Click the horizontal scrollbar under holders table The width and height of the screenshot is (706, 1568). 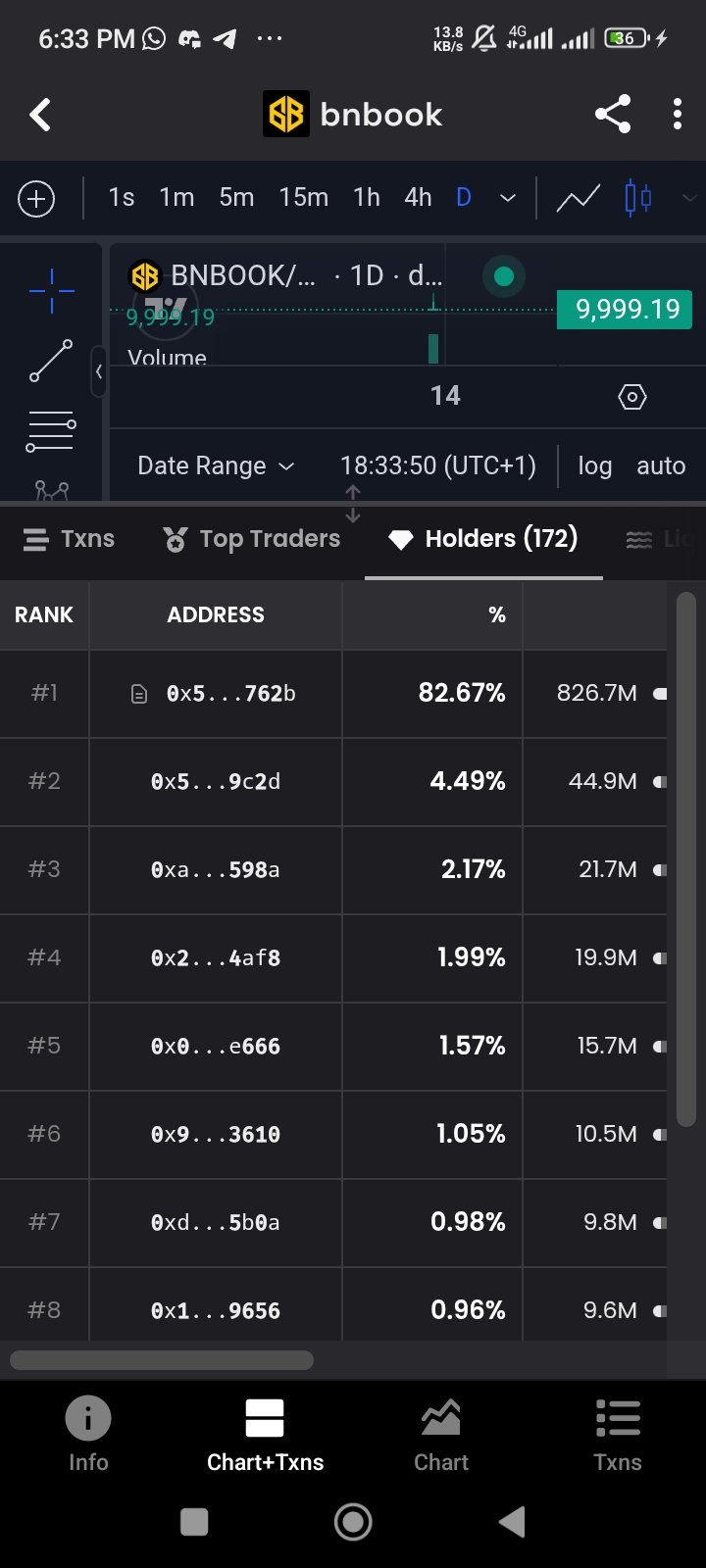coord(162,1360)
